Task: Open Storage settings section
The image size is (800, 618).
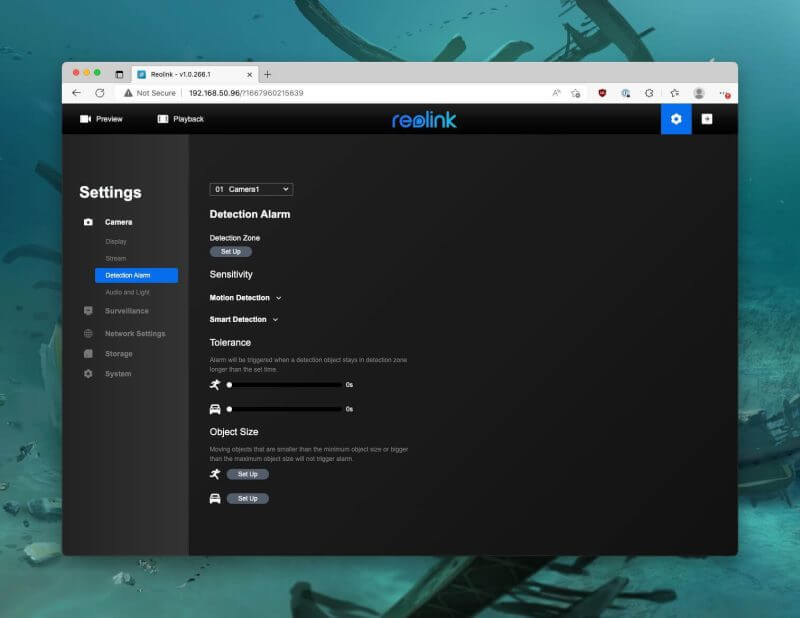Action: [119, 354]
